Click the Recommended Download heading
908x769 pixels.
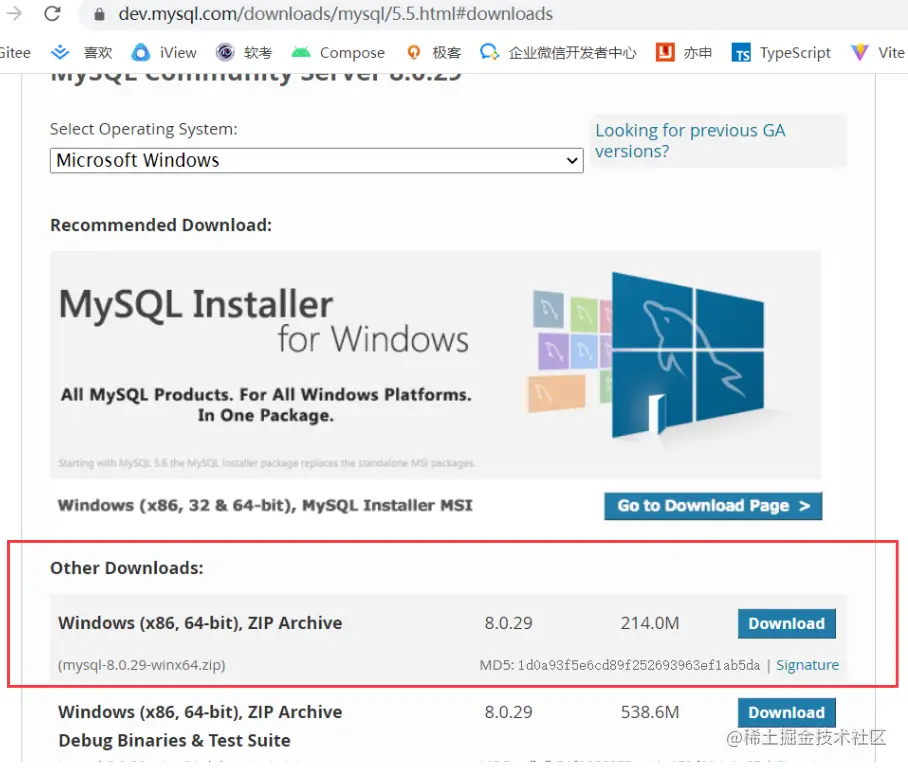tap(161, 225)
